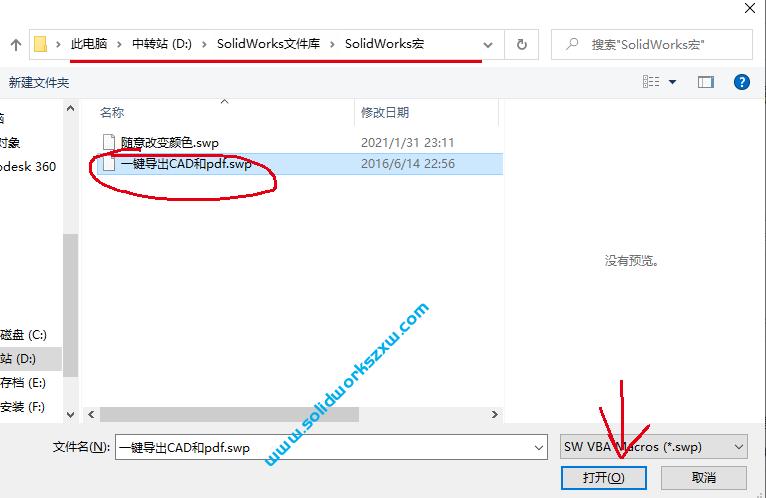Image resolution: width=766 pixels, height=498 pixels.
Task: Expand chevron after 此电脑 in path
Action: tap(119, 44)
